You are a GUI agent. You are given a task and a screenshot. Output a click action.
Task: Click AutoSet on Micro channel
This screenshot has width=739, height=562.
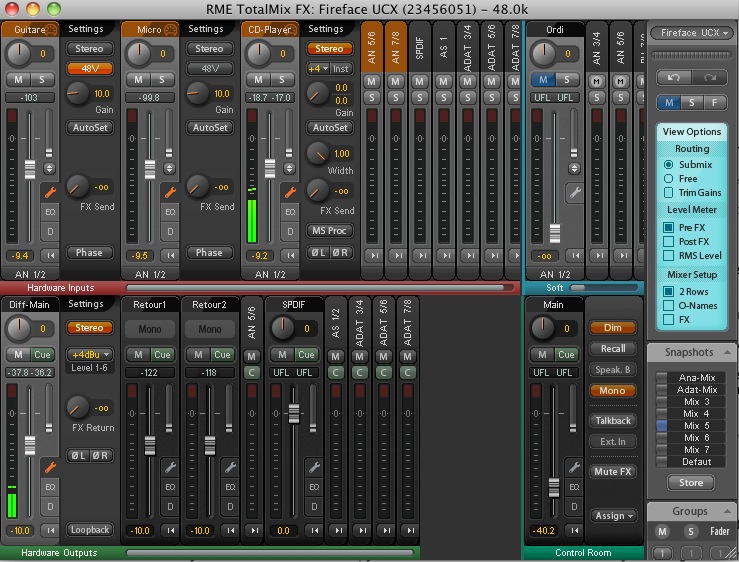click(x=210, y=127)
